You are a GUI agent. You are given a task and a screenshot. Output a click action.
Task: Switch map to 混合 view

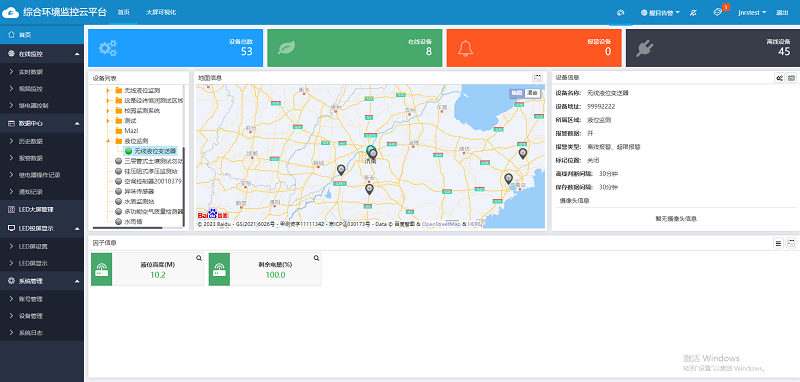coord(533,93)
